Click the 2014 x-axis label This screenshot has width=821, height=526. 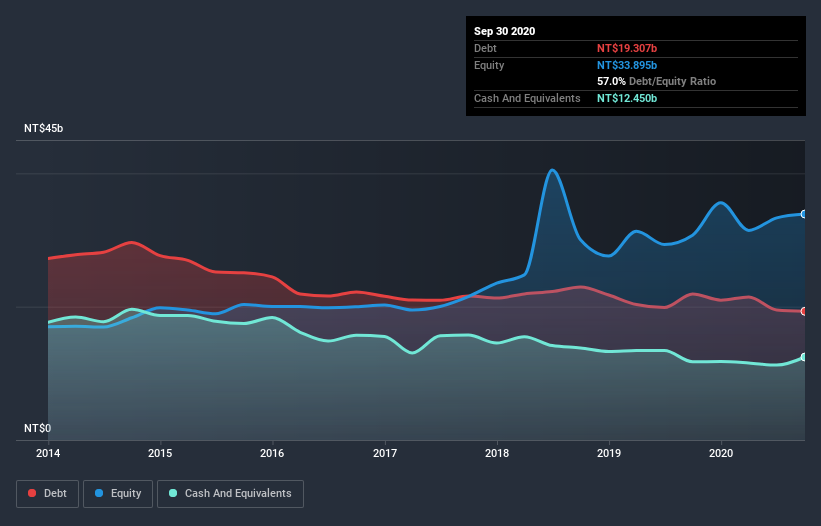48,453
